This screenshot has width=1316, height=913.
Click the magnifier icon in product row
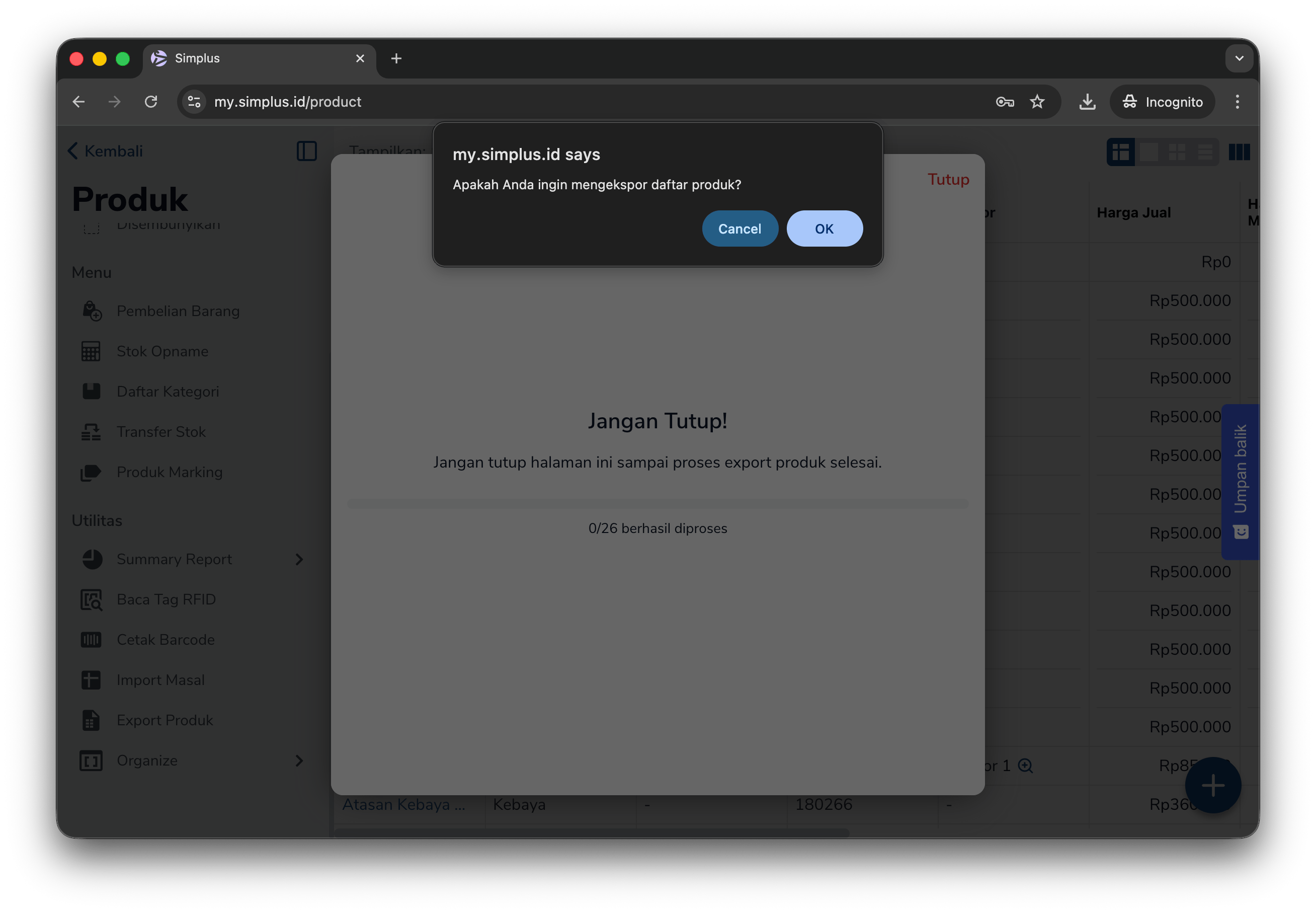click(1025, 766)
